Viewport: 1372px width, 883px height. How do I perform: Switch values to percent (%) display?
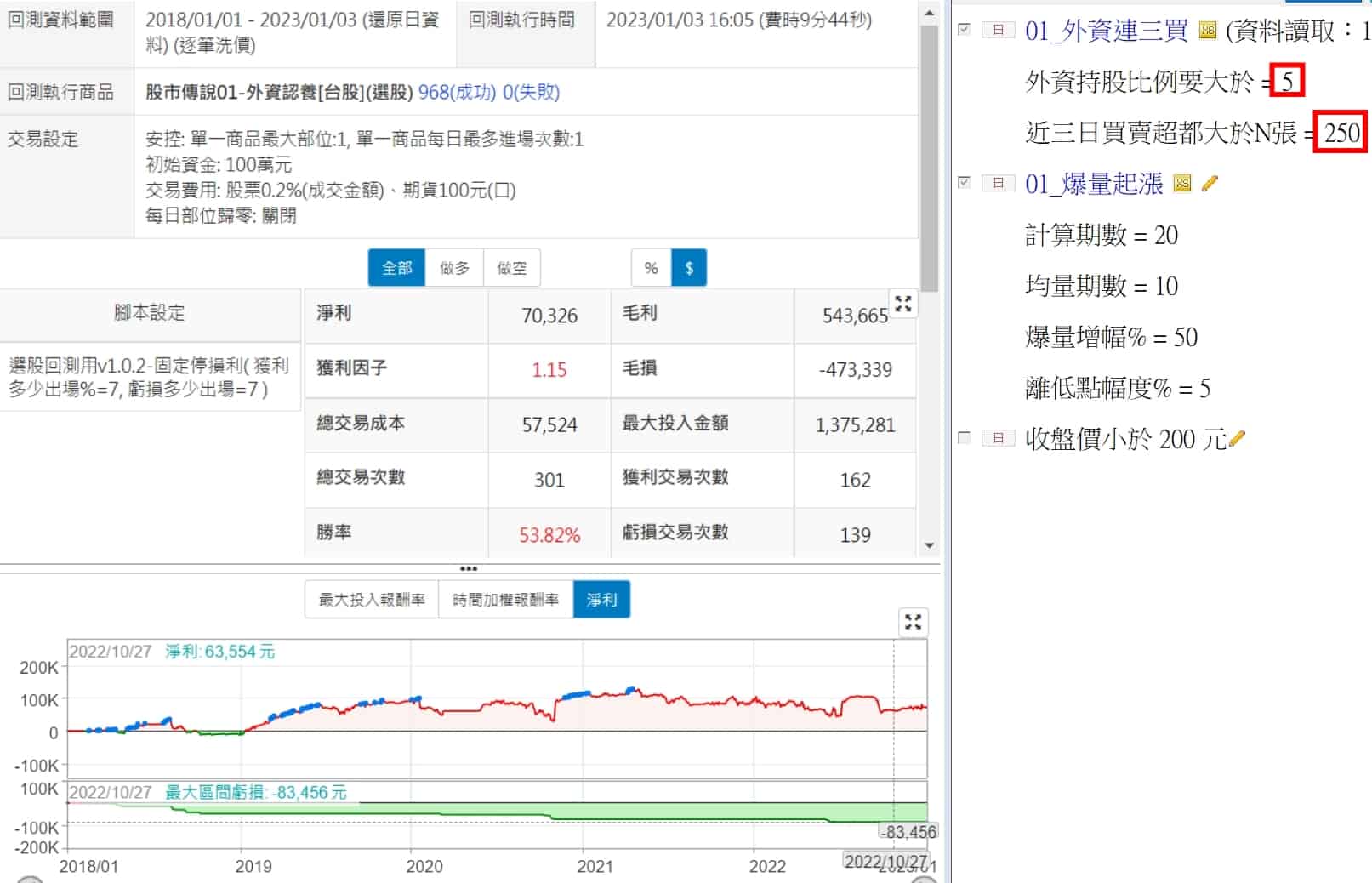point(651,268)
